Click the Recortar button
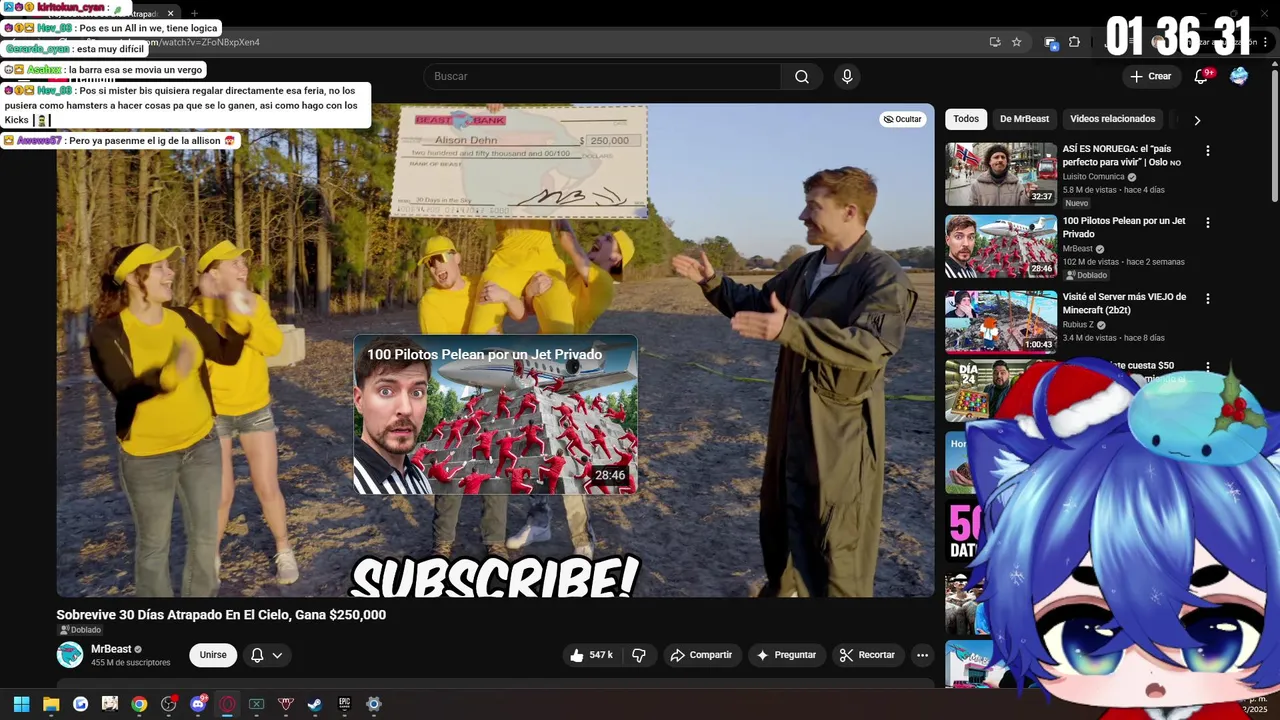1280x720 pixels. 867,655
